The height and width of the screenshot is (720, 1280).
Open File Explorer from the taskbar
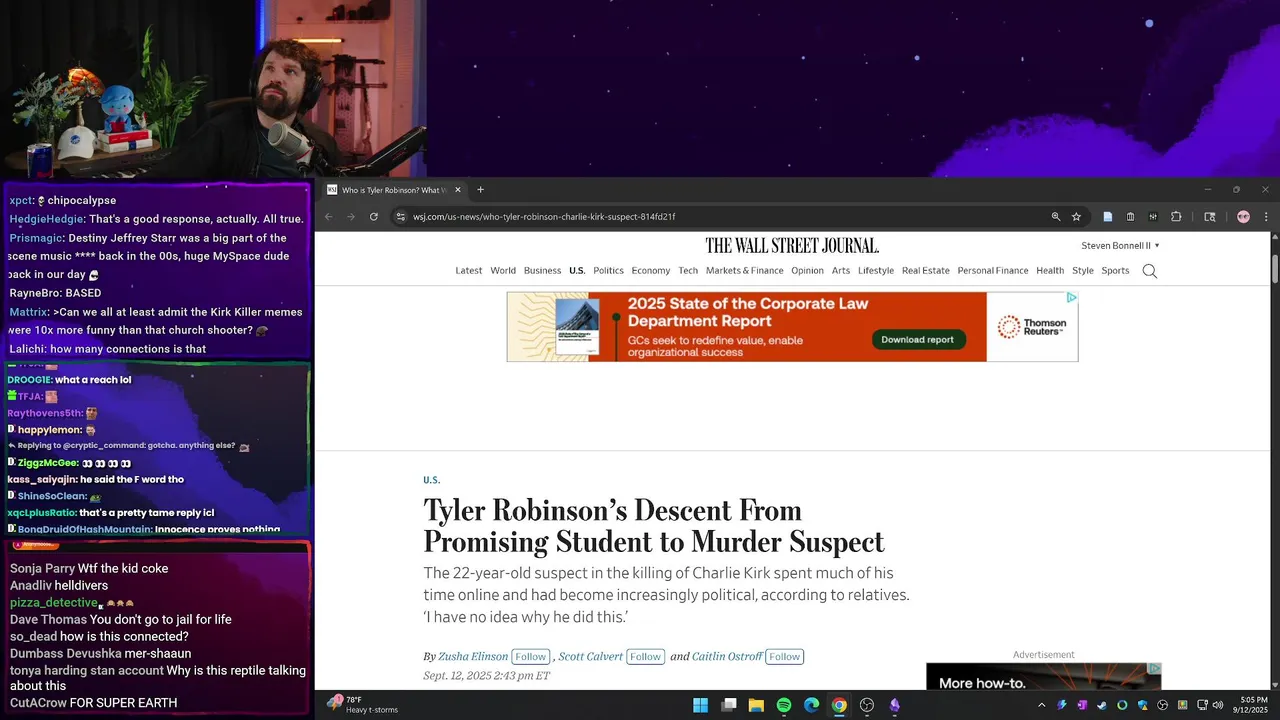[757, 705]
